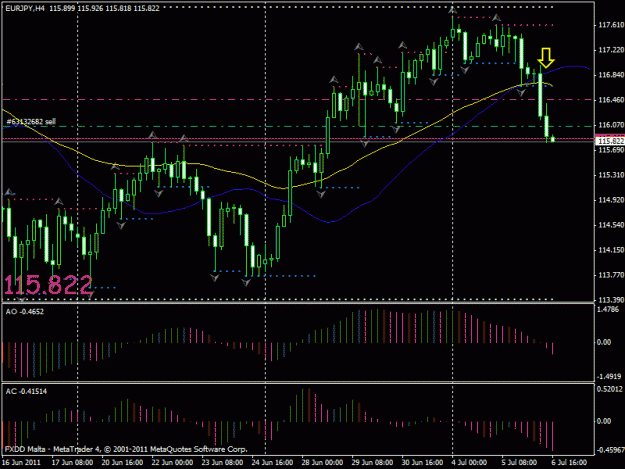Click the 30 Jun 16:00 time label
625x469 pixels.
(x=422, y=463)
